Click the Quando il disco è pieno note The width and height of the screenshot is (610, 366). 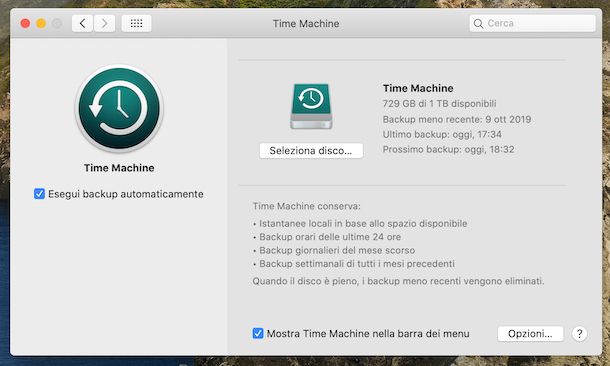(398, 281)
